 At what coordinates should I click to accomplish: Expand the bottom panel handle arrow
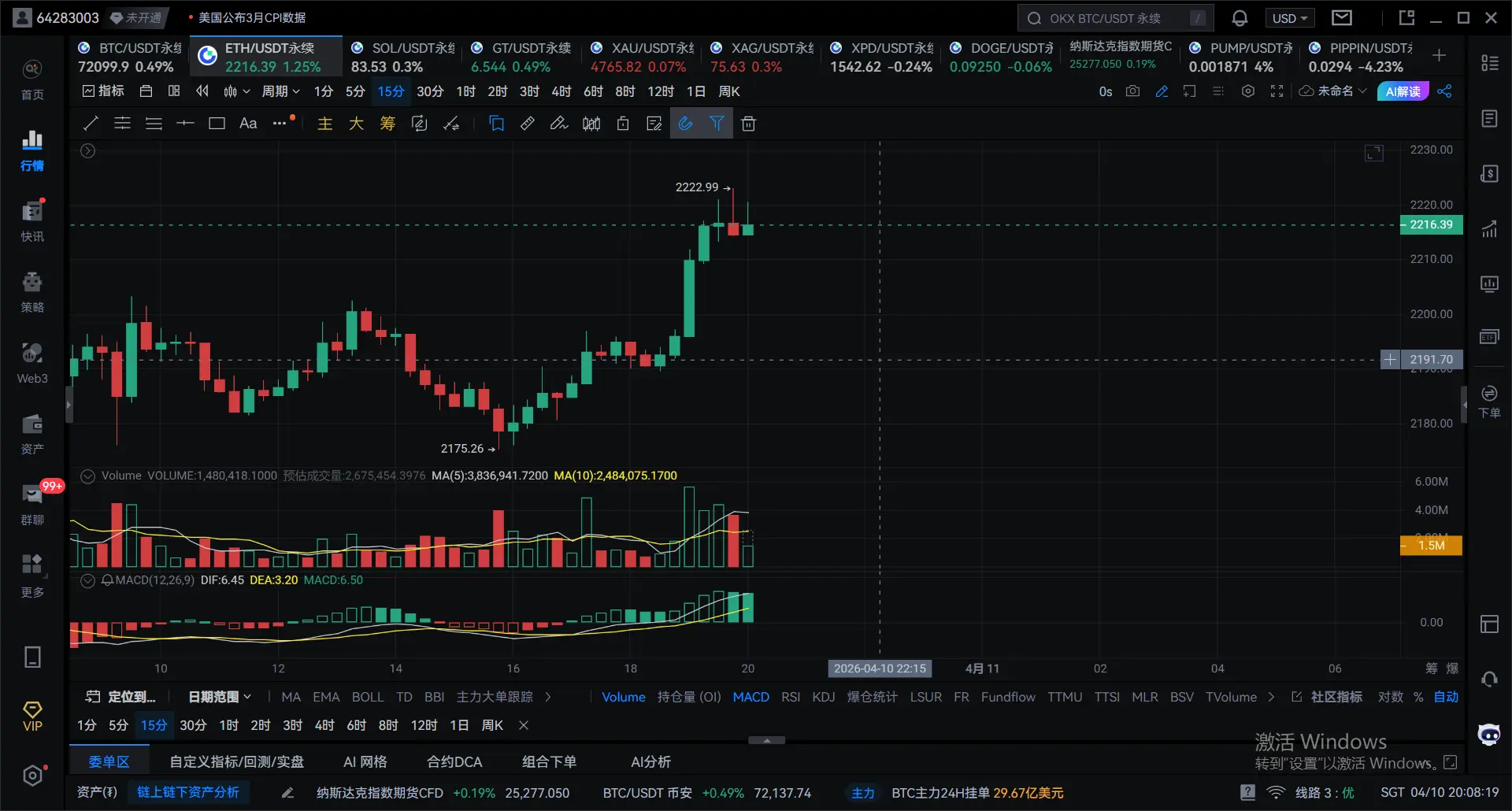coord(766,740)
